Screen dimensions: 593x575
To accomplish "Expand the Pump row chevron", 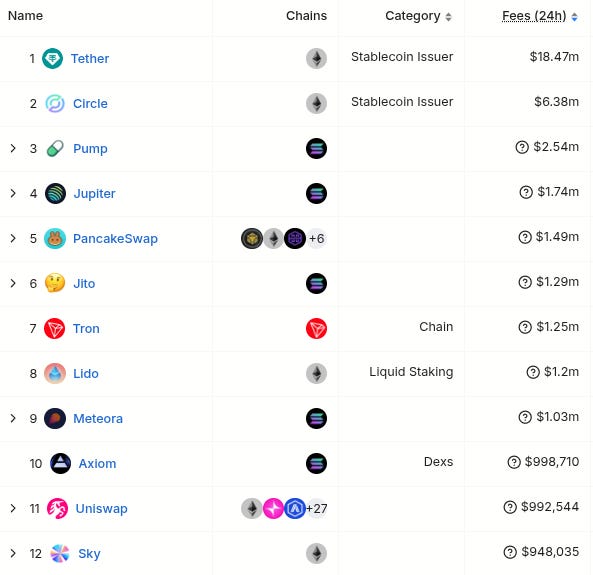I will [13, 148].
